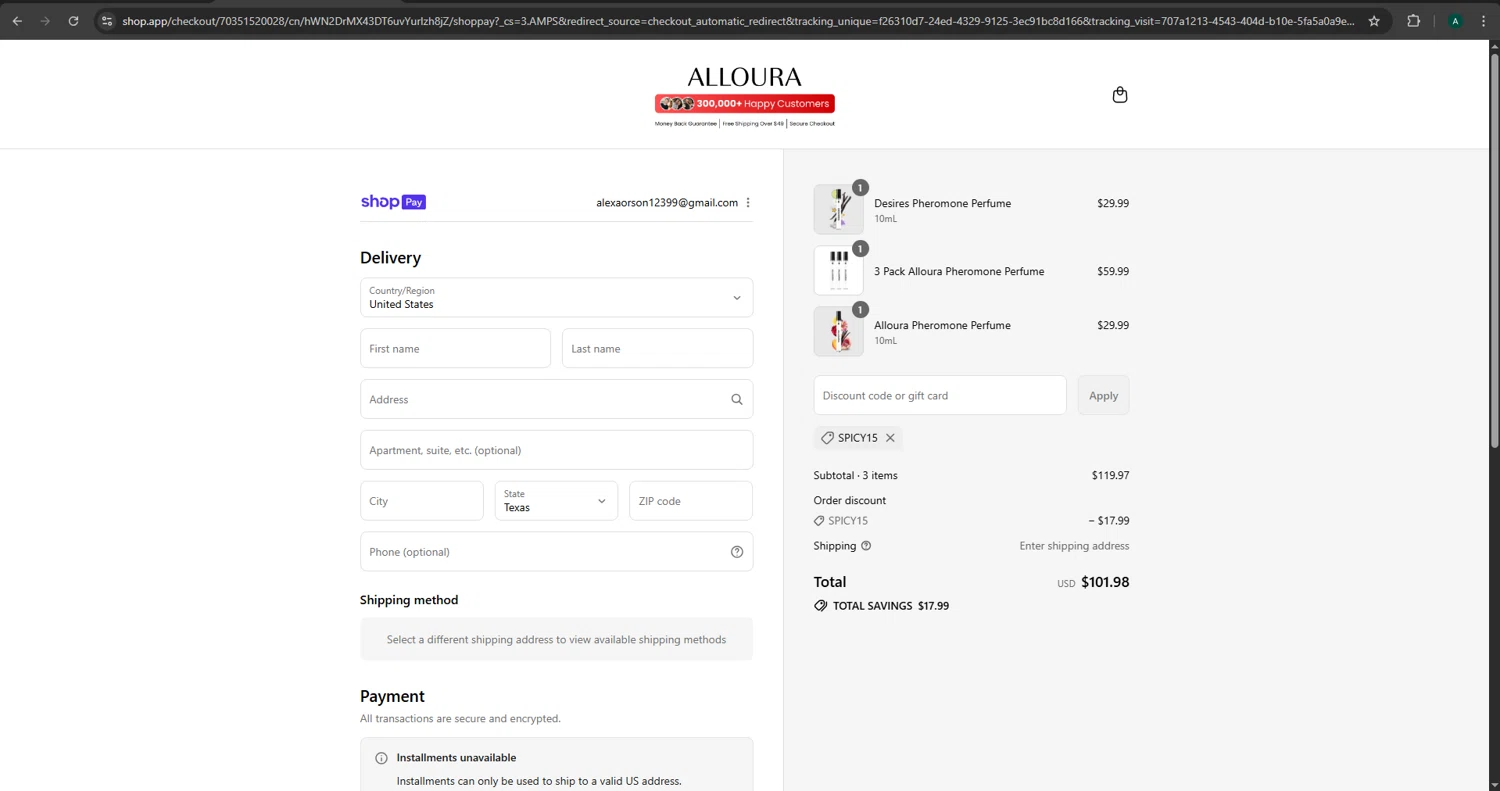
Task: Click the account email alexaorson12399@gmail.com
Action: pos(667,202)
